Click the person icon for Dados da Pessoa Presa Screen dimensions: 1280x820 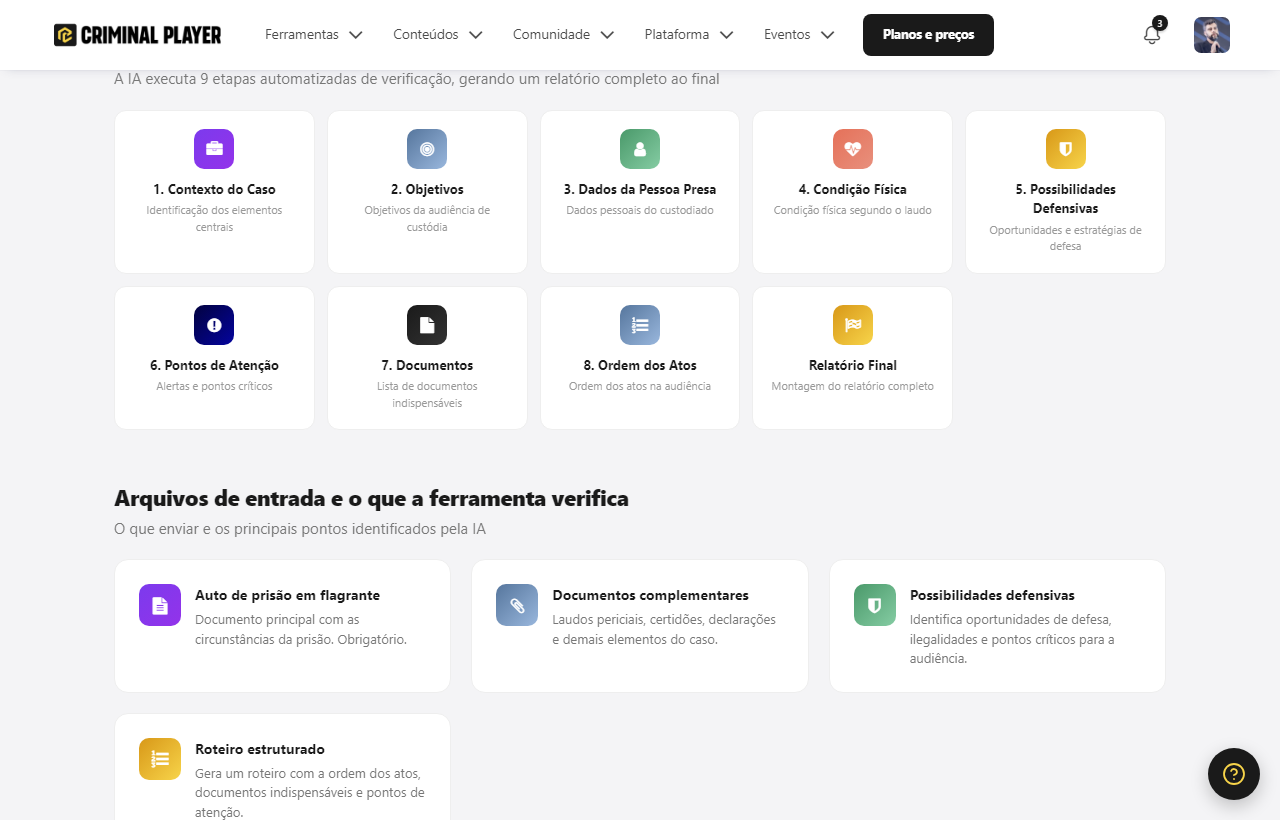coord(640,149)
